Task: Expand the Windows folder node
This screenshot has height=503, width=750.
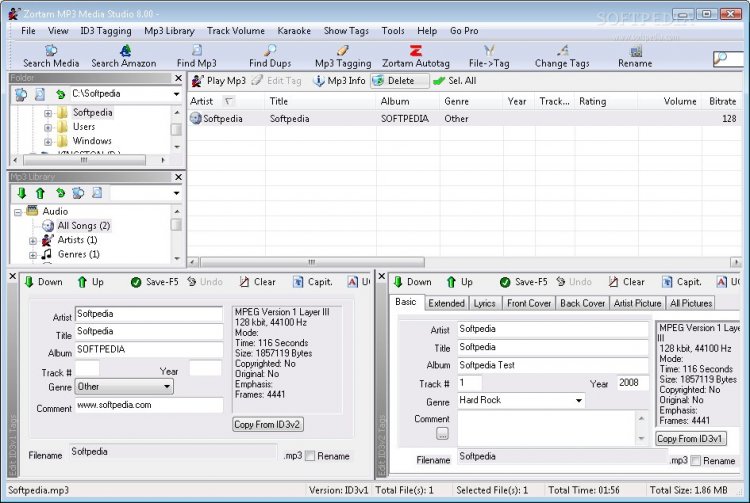Action: tap(48, 142)
